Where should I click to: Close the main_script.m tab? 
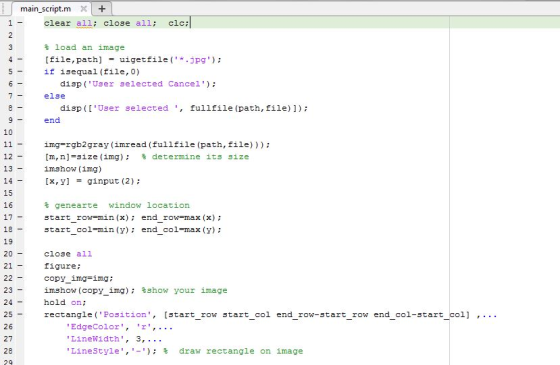pos(83,9)
